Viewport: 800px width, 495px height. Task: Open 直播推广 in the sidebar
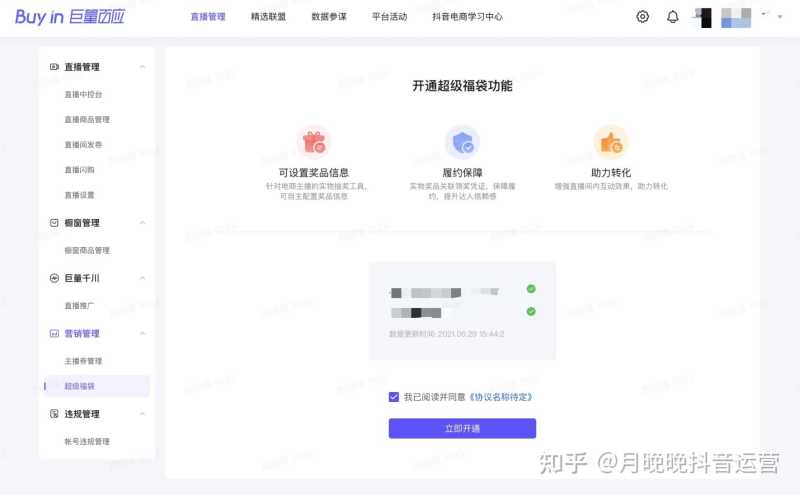coord(79,306)
